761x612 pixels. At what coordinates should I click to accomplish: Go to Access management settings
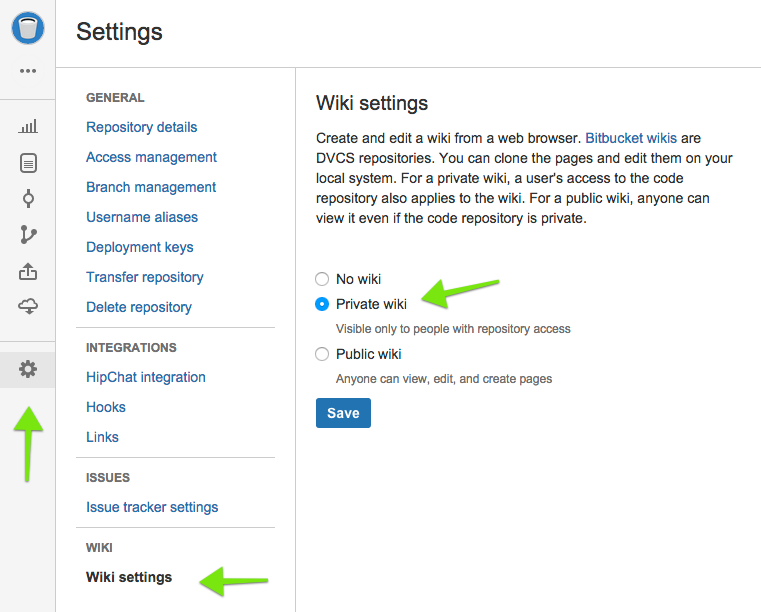(151, 157)
